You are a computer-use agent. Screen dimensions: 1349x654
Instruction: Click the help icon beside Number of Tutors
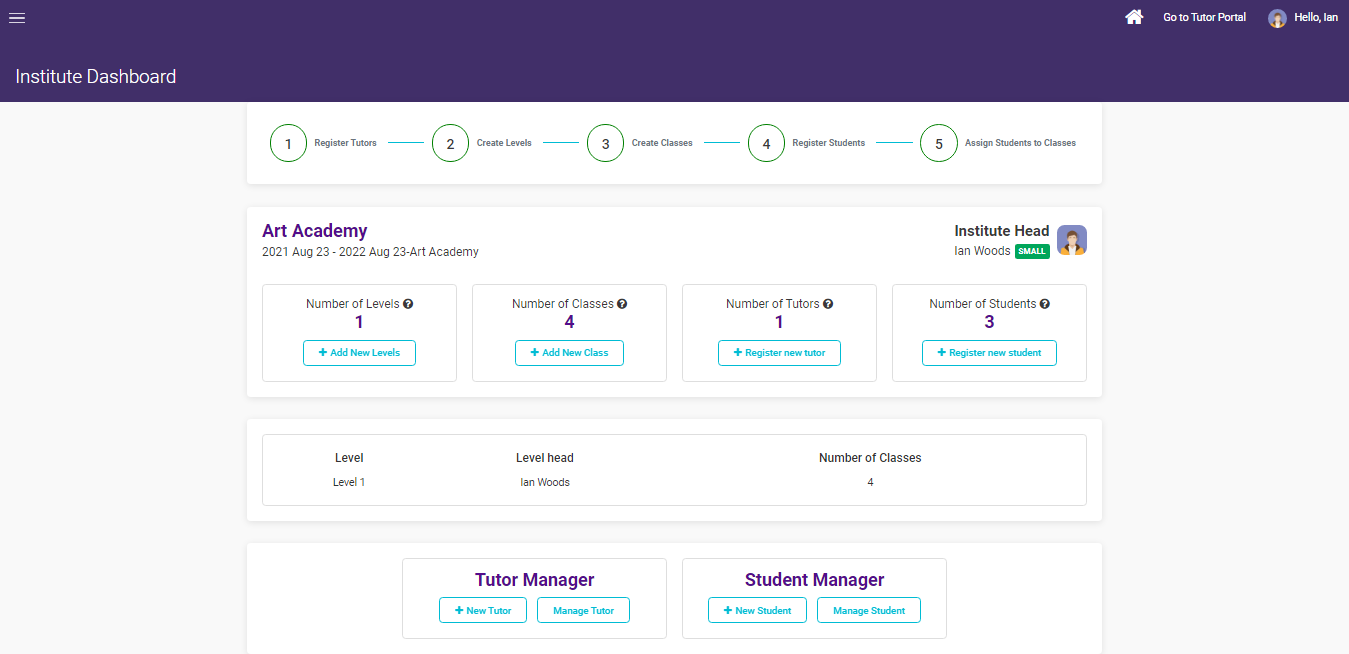pos(828,303)
